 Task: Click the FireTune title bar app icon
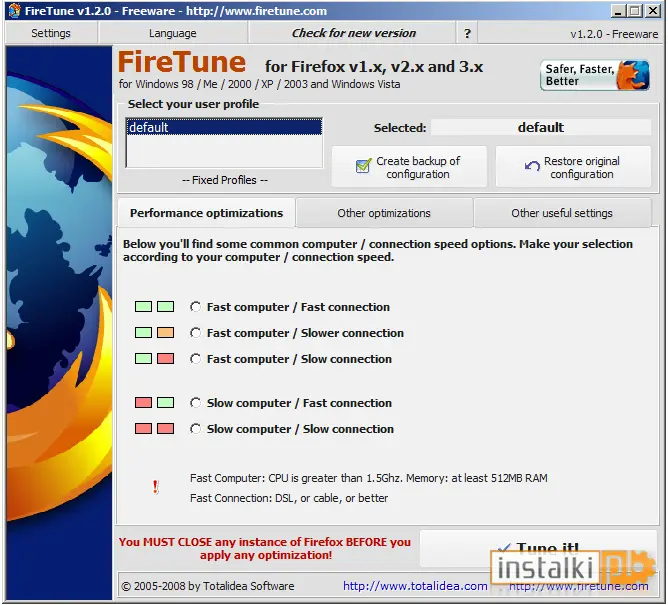pyautogui.click(x=14, y=10)
